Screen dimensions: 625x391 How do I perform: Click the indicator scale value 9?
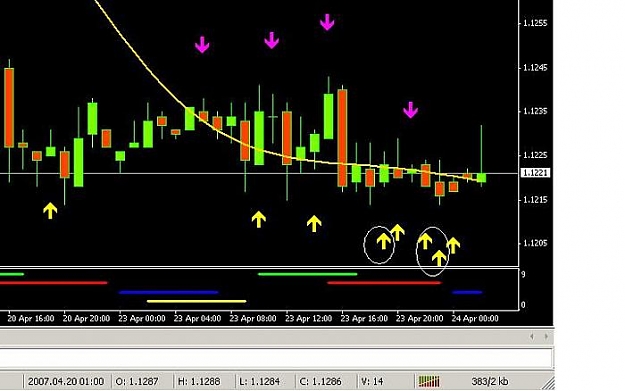tap(523, 274)
